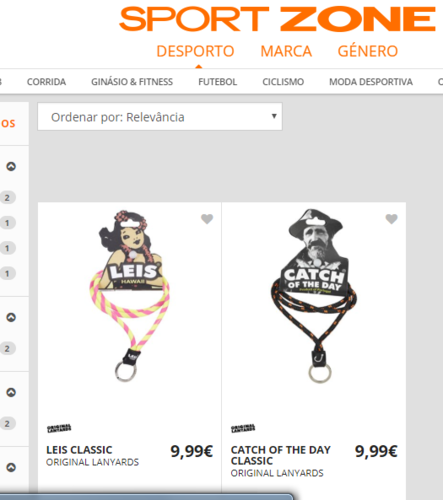View the Catch of the Day lanyard image
This screenshot has height=500, width=443.
pyautogui.click(x=314, y=296)
